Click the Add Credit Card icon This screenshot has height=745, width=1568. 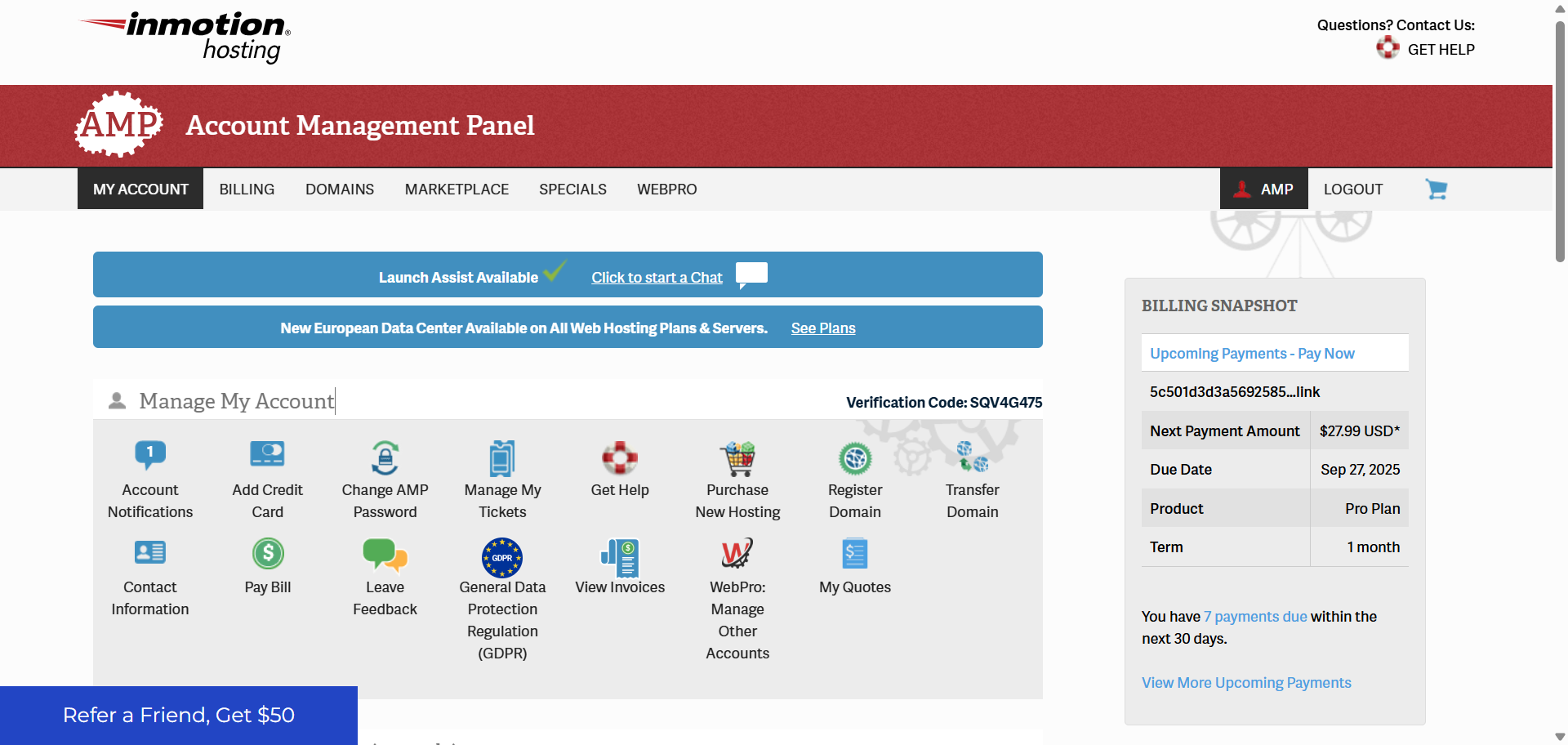267,453
